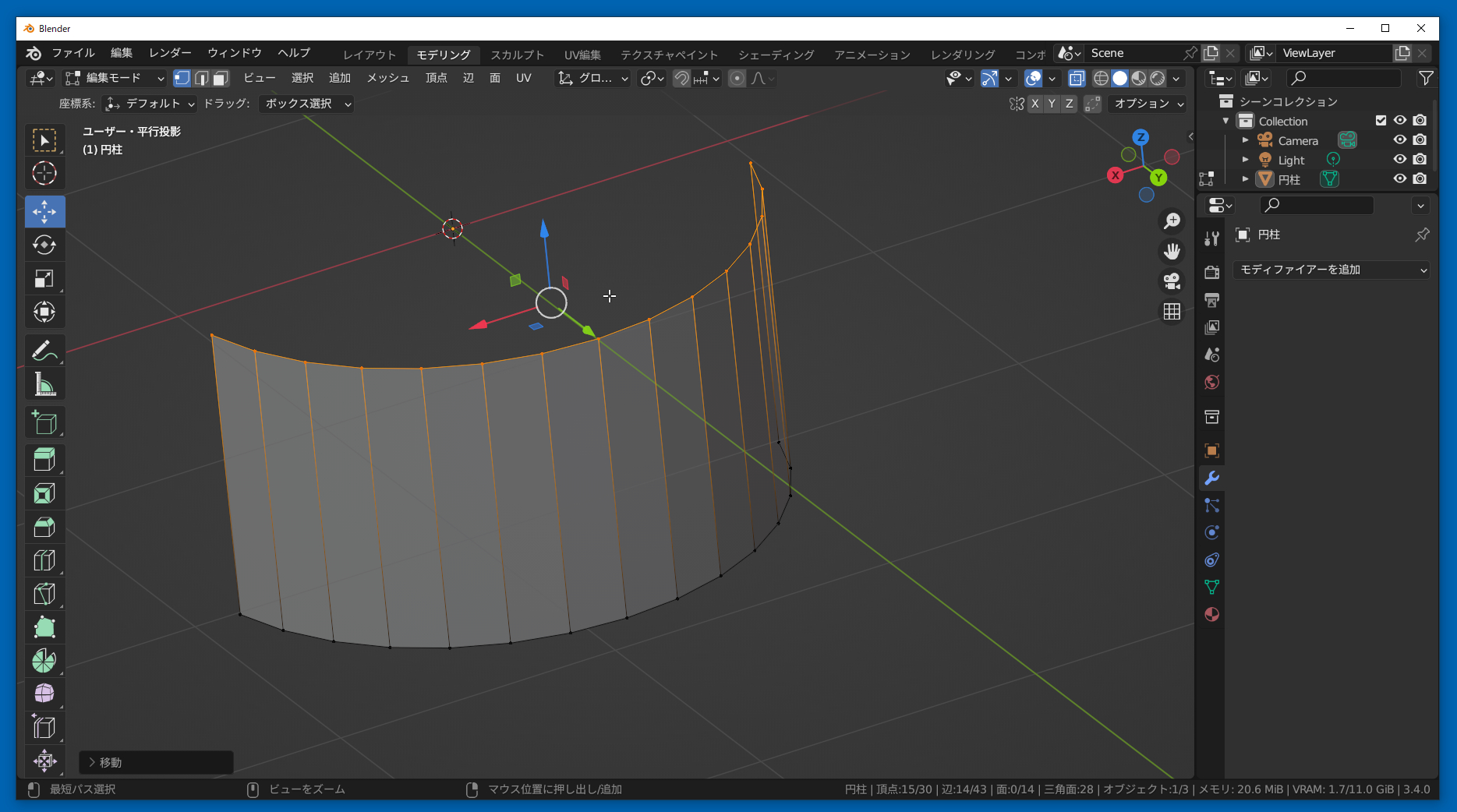Select the Loop Cut tool
The width and height of the screenshot is (1457, 812).
pyautogui.click(x=44, y=560)
